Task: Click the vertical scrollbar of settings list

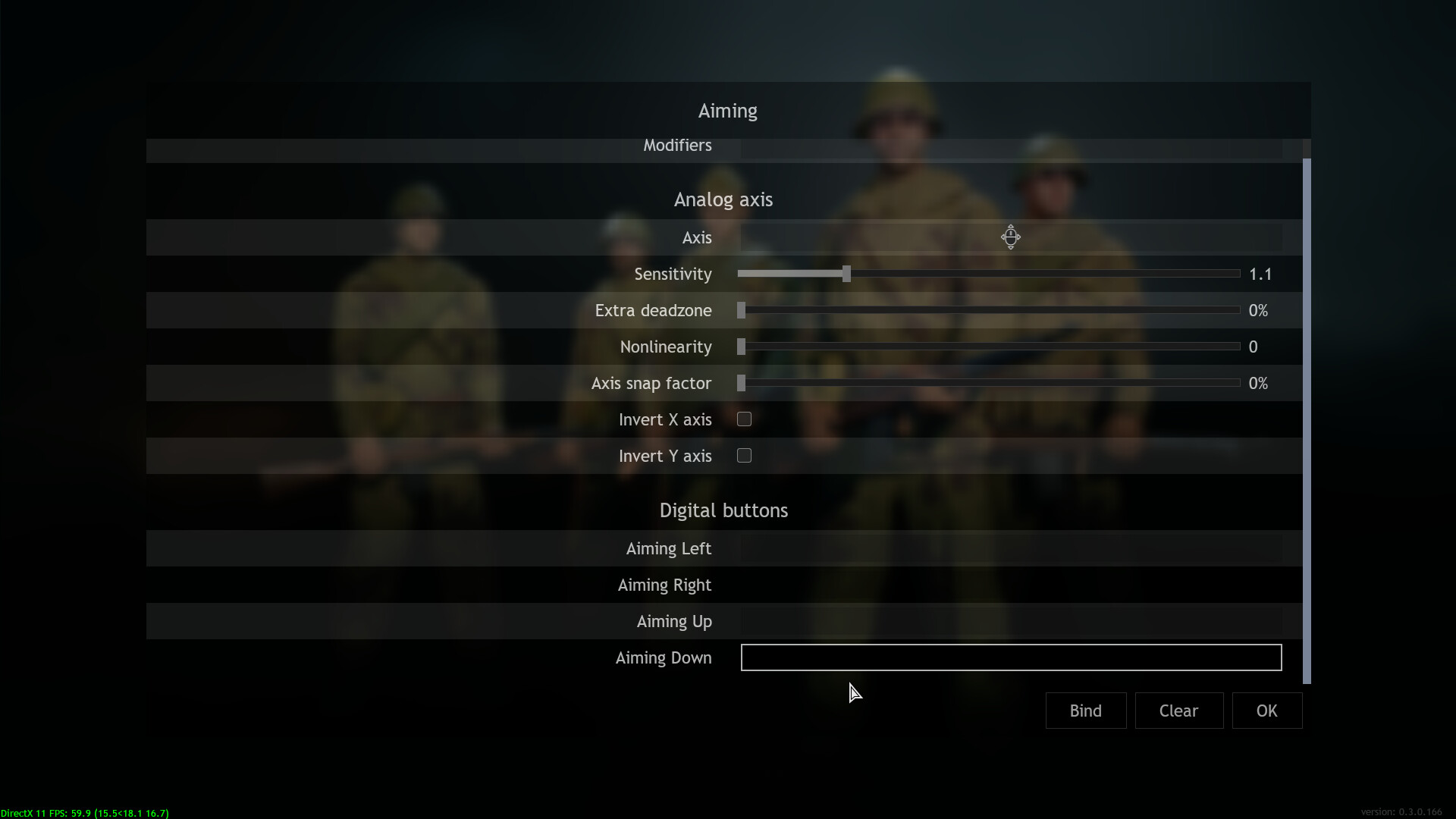Action: click(x=1307, y=421)
